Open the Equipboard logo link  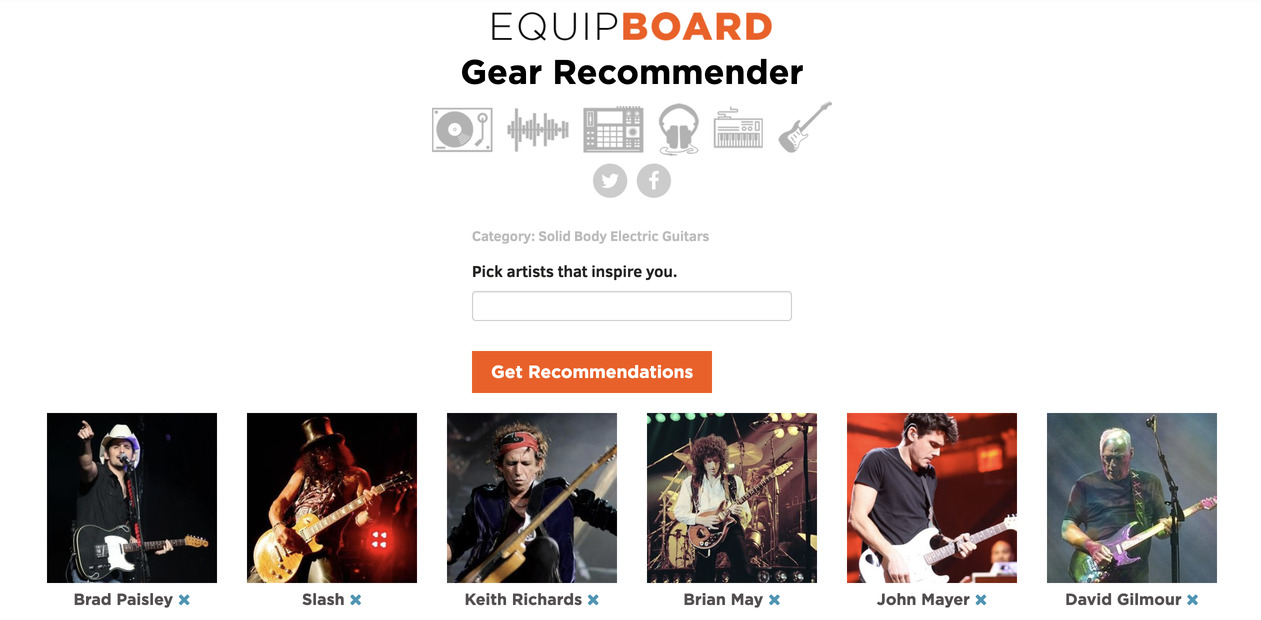(x=632, y=27)
